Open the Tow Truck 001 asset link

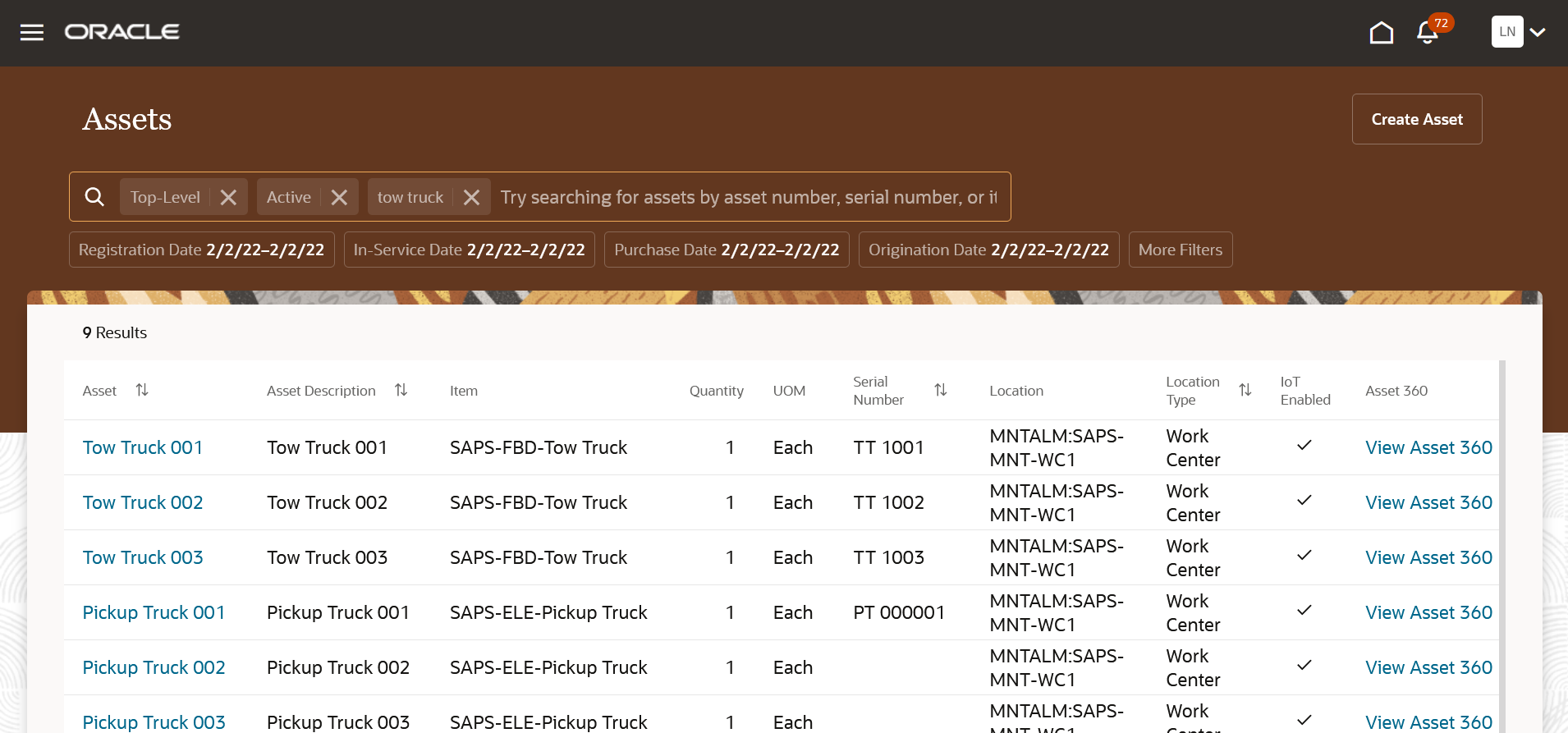143,447
